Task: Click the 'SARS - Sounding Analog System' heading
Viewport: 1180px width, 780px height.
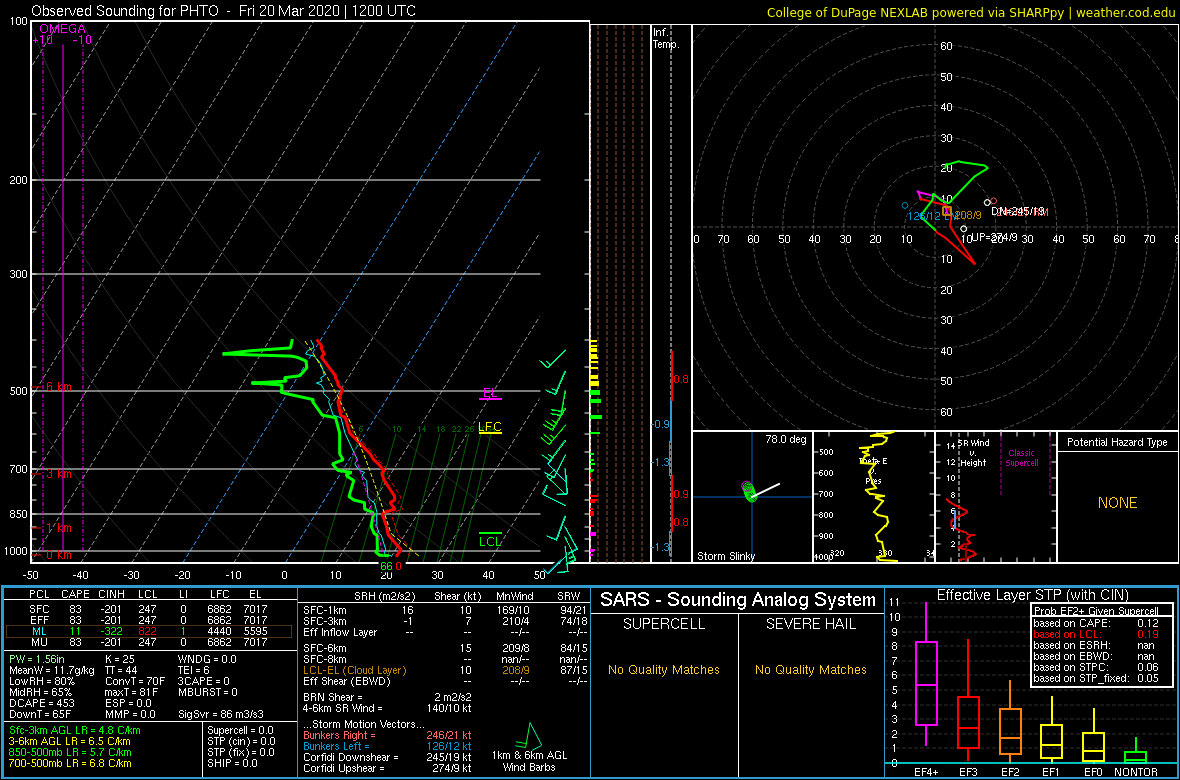Action: tap(738, 600)
